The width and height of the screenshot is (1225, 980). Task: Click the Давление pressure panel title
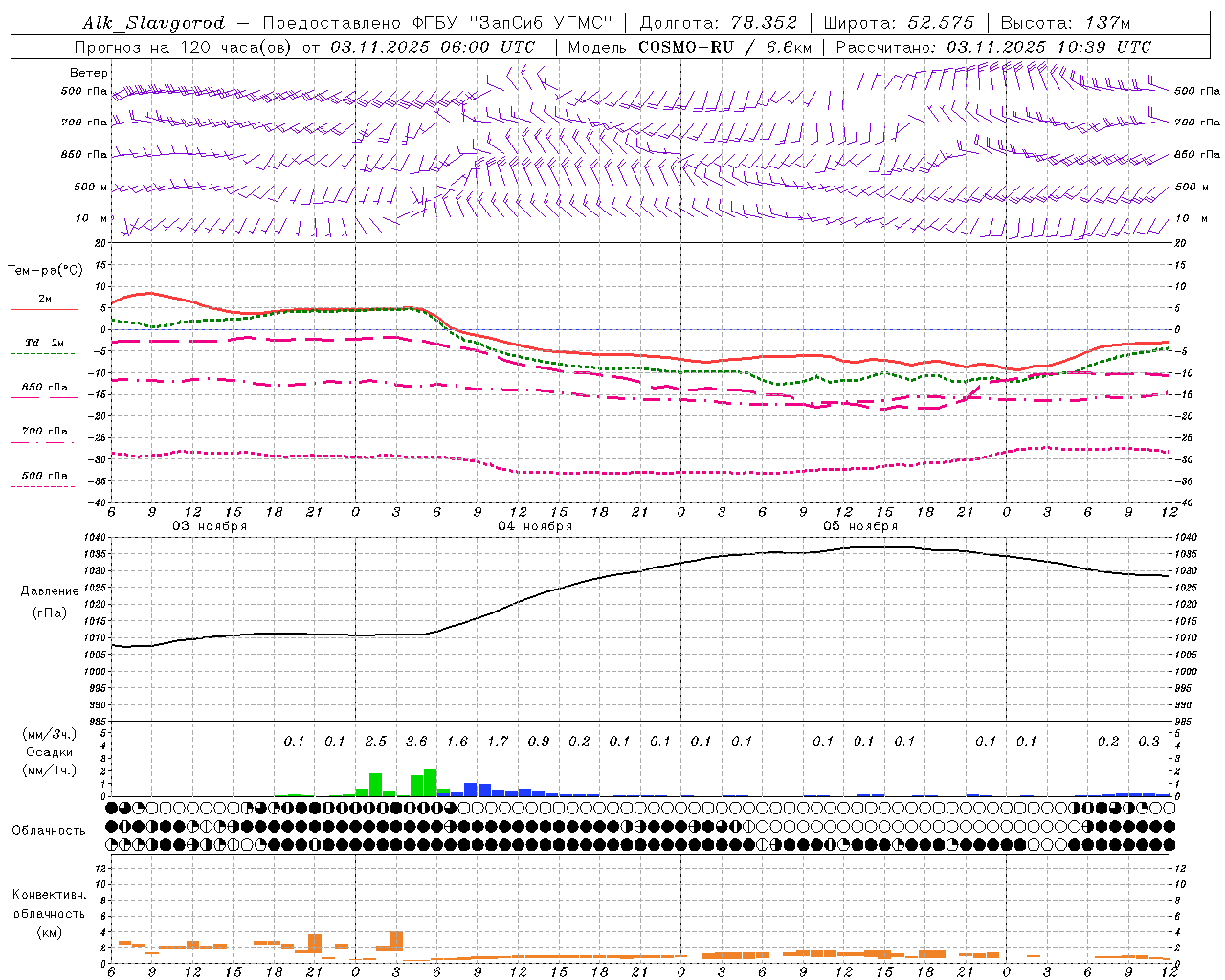coord(50,591)
